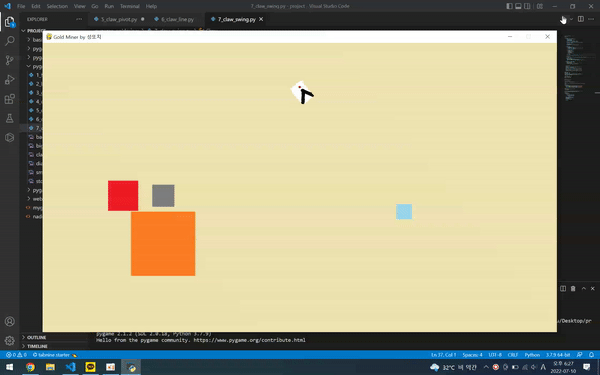Open the Terminal menu
The height and width of the screenshot is (375, 600).
coord(130,6)
